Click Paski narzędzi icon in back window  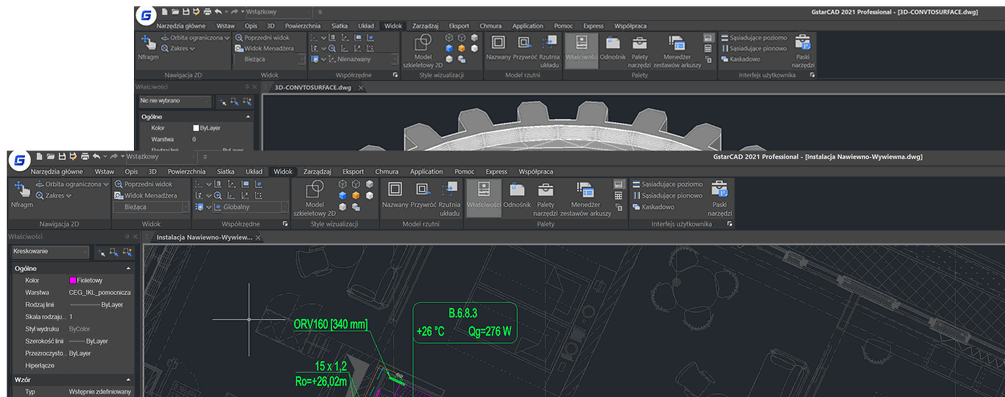(802, 51)
